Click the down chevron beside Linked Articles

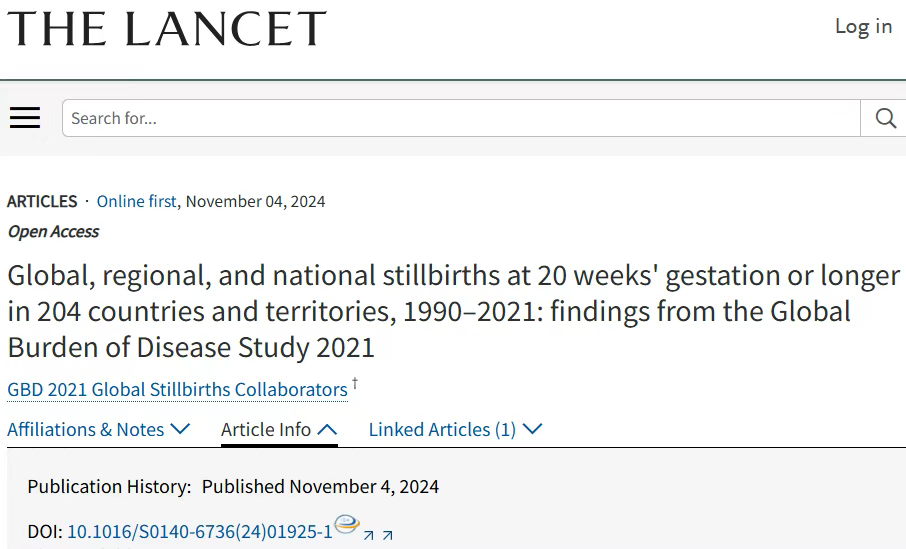tap(532, 429)
